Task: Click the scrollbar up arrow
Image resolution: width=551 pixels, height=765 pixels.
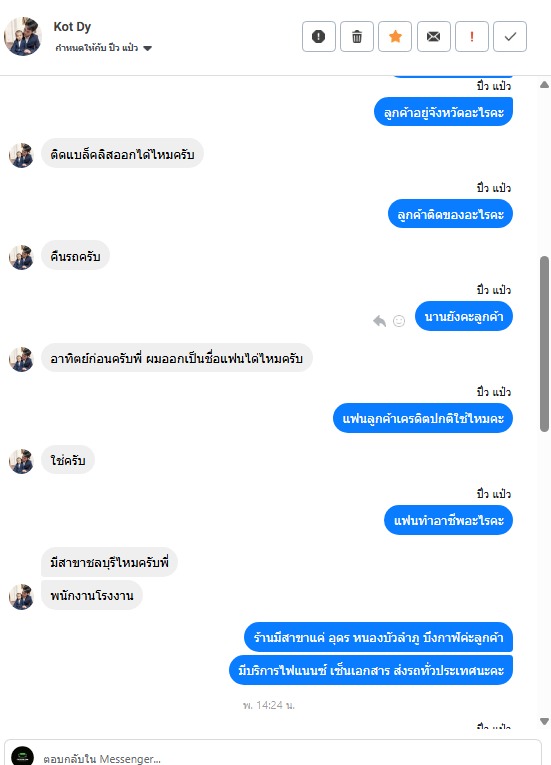Action: [544, 85]
